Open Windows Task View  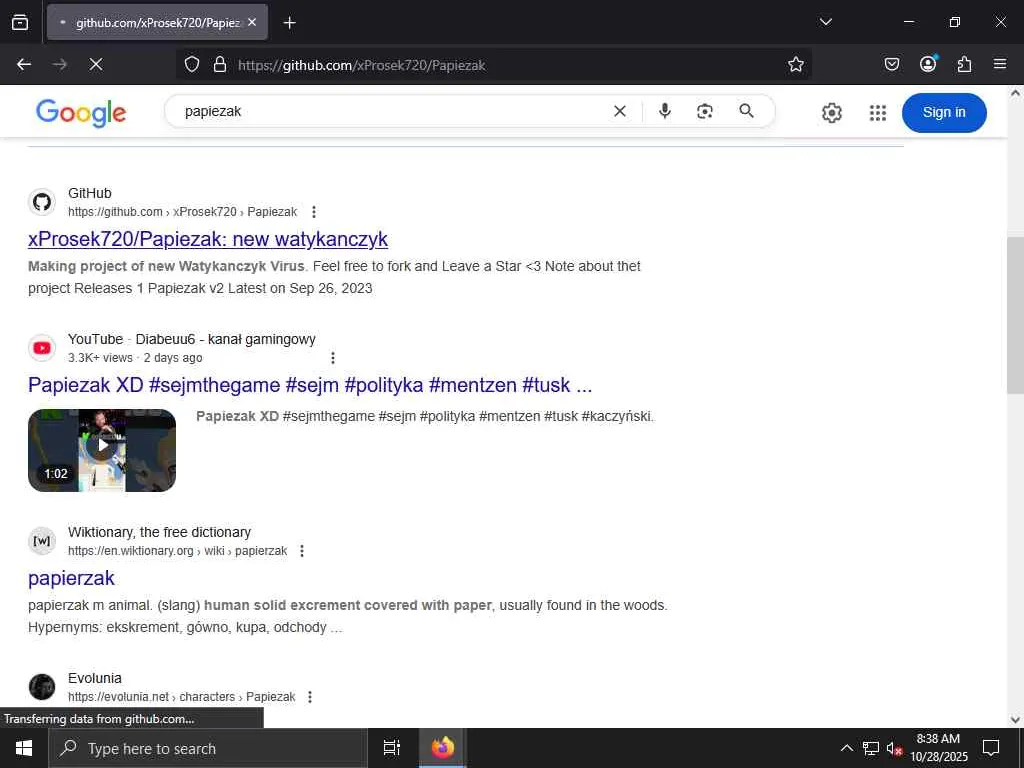pyautogui.click(x=392, y=748)
